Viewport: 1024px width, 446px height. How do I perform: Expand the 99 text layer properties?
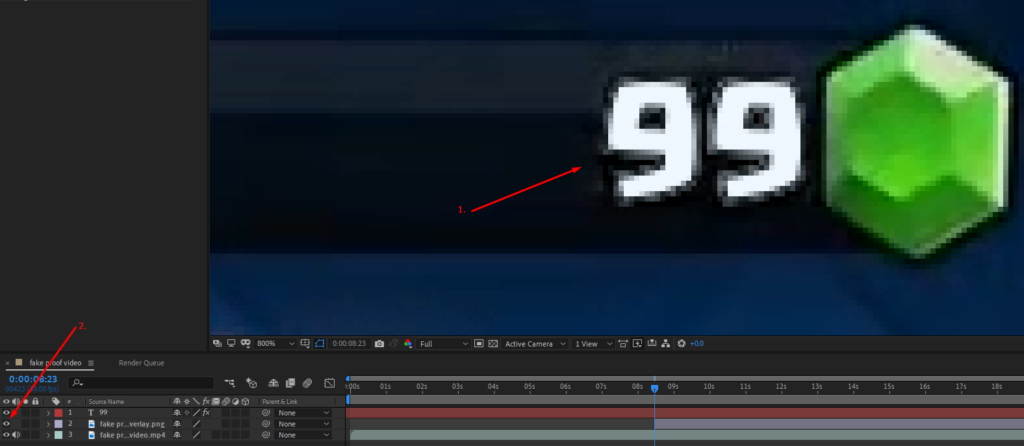48,413
